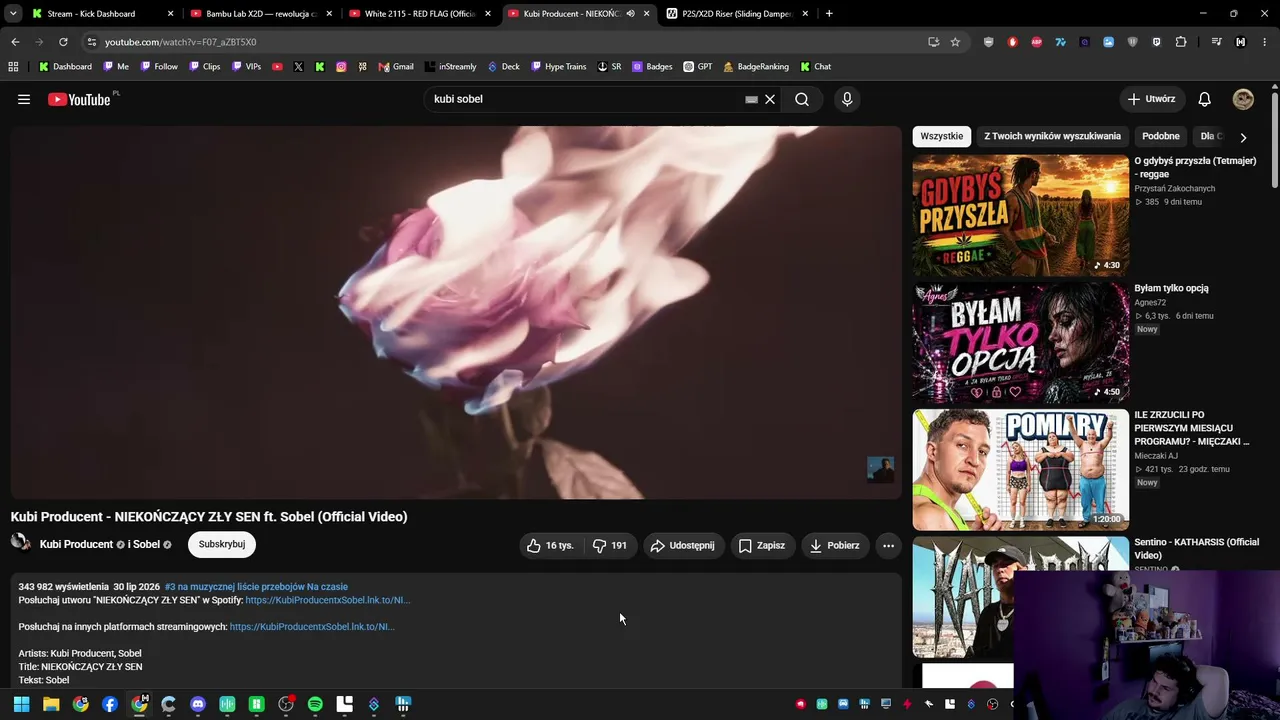Mute the Kubi Producent tab audio

[630, 14]
